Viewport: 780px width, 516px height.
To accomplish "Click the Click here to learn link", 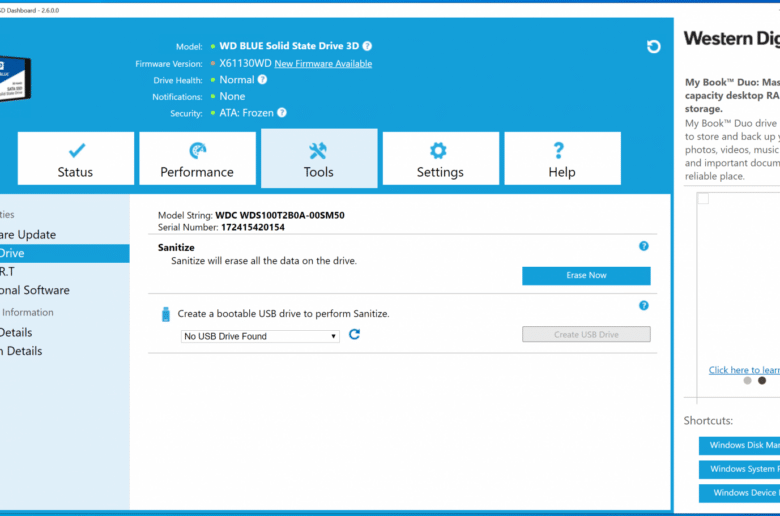I will coord(744,370).
